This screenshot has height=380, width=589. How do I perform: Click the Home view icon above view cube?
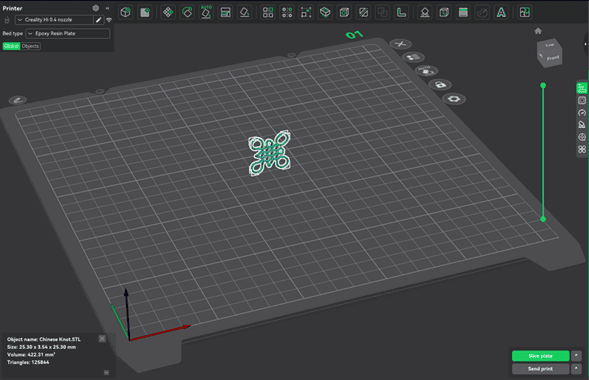pyautogui.click(x=538, y=31)
